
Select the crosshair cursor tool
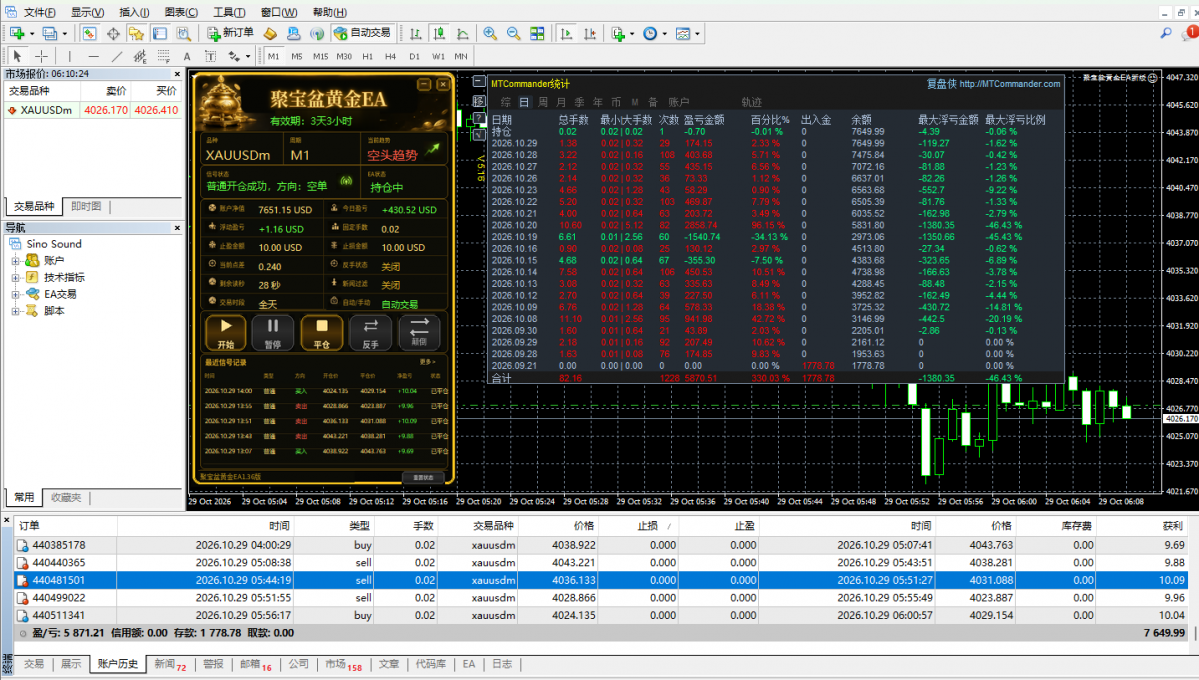(41, 56)
